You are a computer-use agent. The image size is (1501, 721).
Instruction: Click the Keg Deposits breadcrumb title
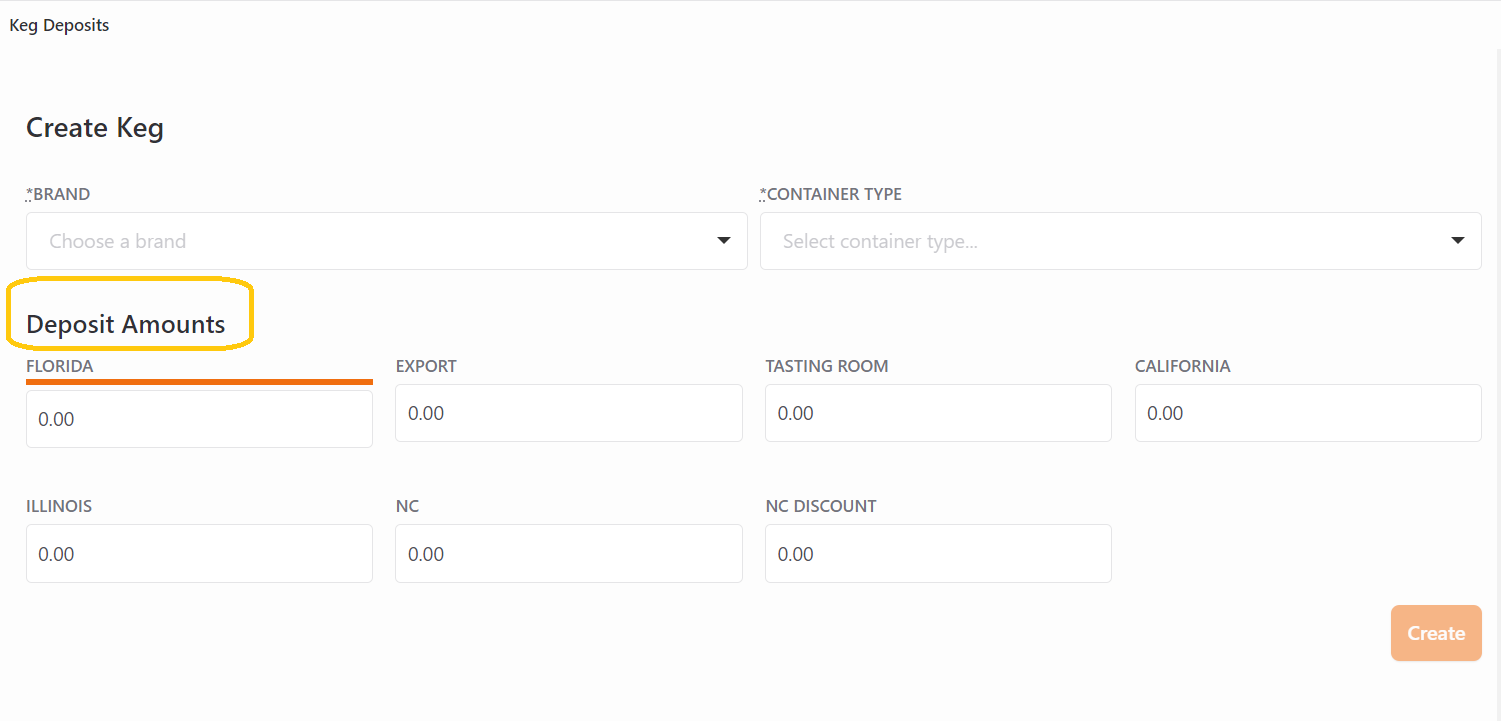[x=59, y=26]
